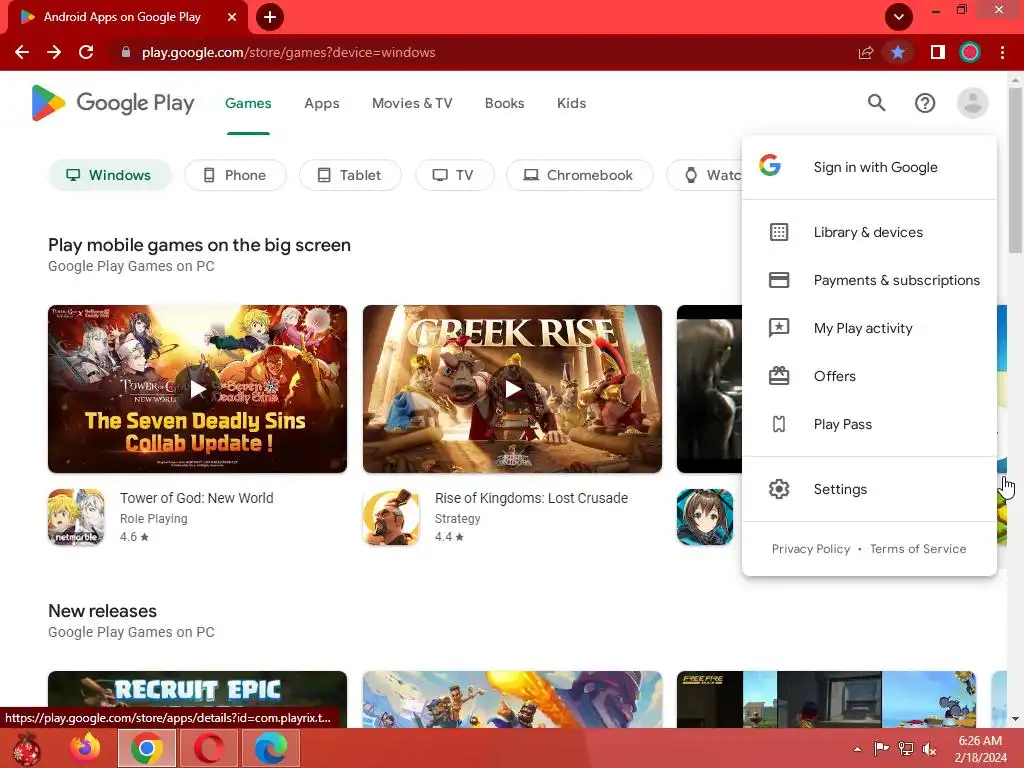The image size is (1024, 768).
Task: Switch to the Kids tab
Action: coord(571,103)
